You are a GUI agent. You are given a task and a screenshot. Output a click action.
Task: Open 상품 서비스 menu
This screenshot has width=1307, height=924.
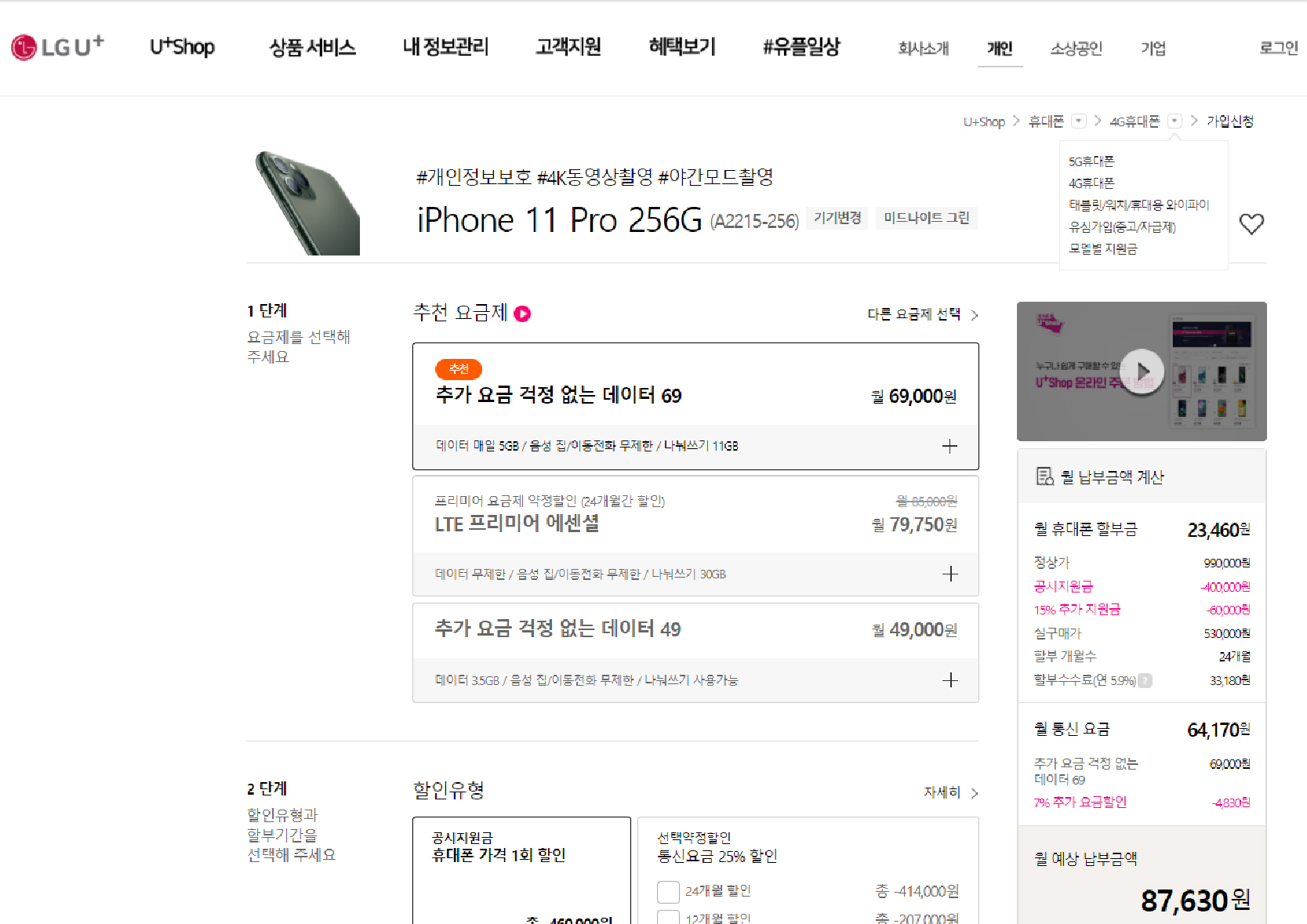pyautogui.click(x=312, y=47)
